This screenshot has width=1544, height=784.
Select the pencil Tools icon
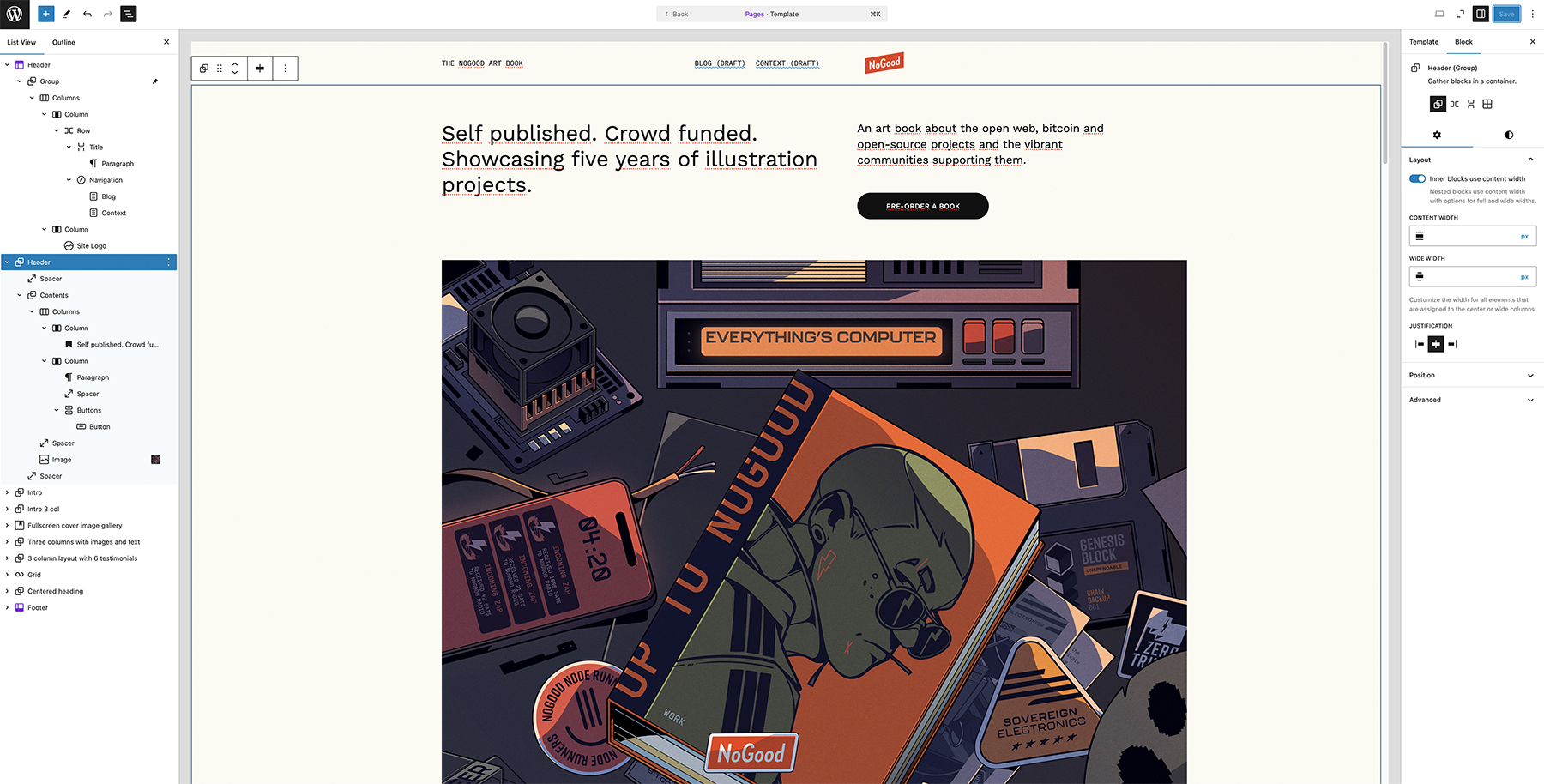67,14
